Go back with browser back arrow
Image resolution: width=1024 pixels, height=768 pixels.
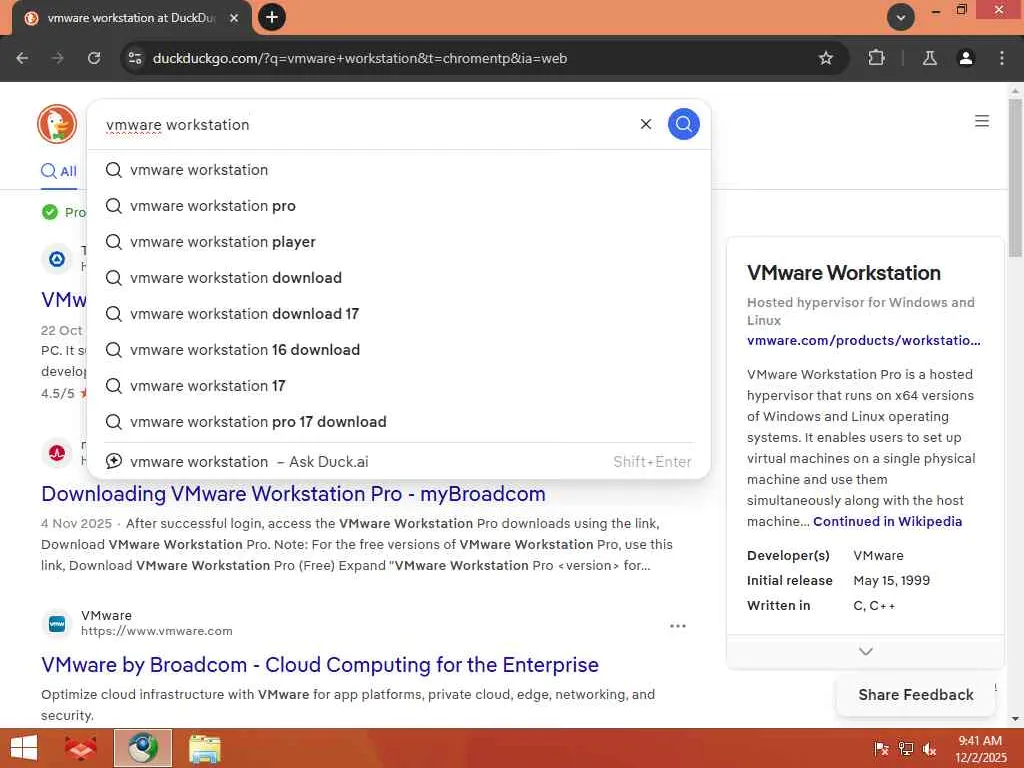point(22,58)
